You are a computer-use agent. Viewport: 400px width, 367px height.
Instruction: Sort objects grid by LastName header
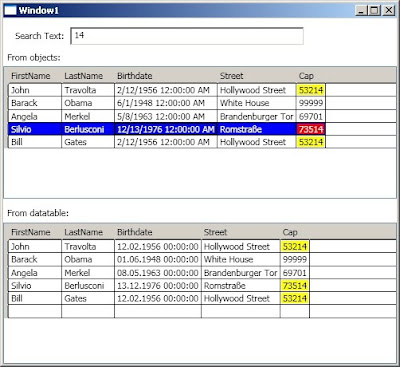88,76
